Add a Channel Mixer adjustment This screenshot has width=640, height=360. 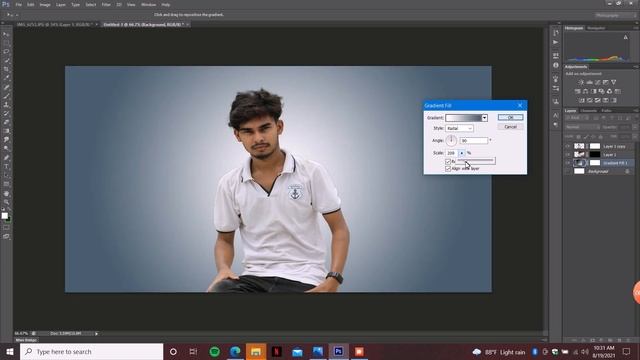tap(609, 91)
